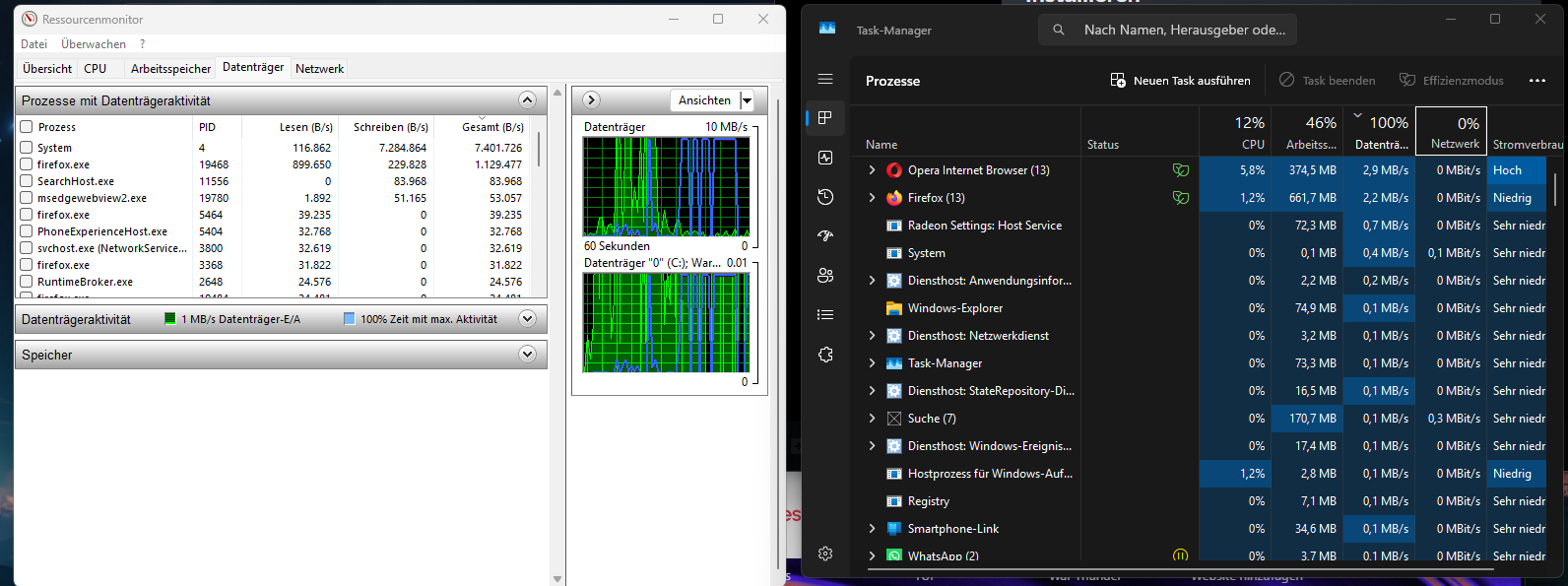Check the firefox.exe PID 3368 checkbox
Viewport: 1568px width, 586px height.
tap(27, 265)
